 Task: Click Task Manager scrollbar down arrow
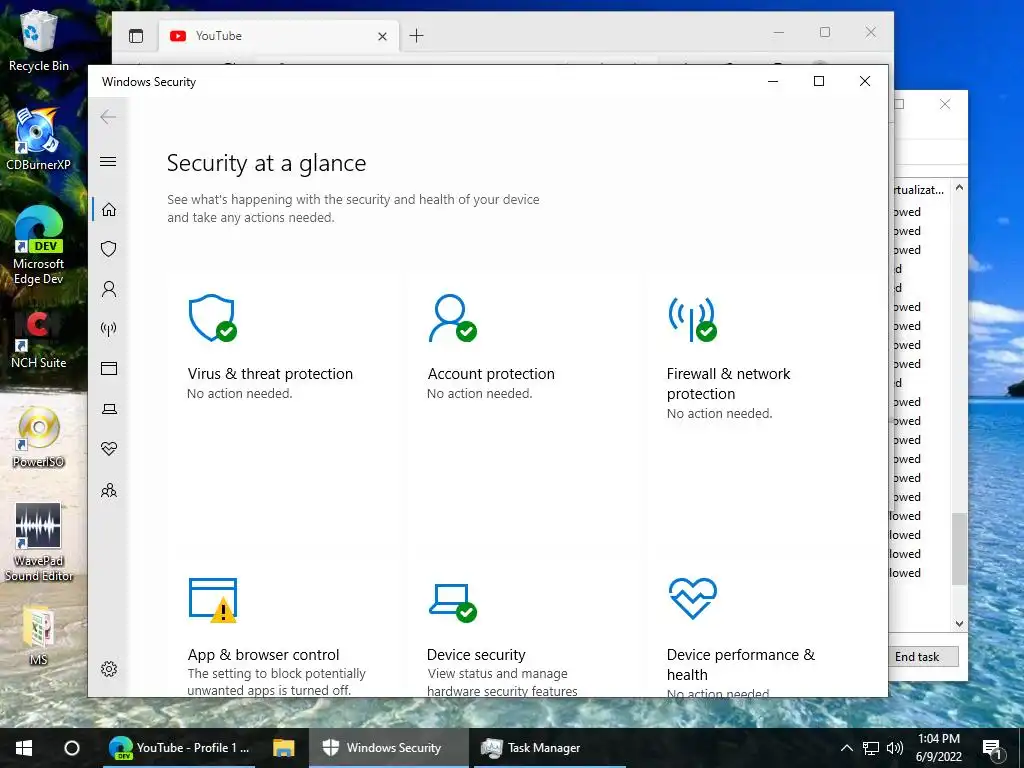pyautogui.click(x=959, y=623)
